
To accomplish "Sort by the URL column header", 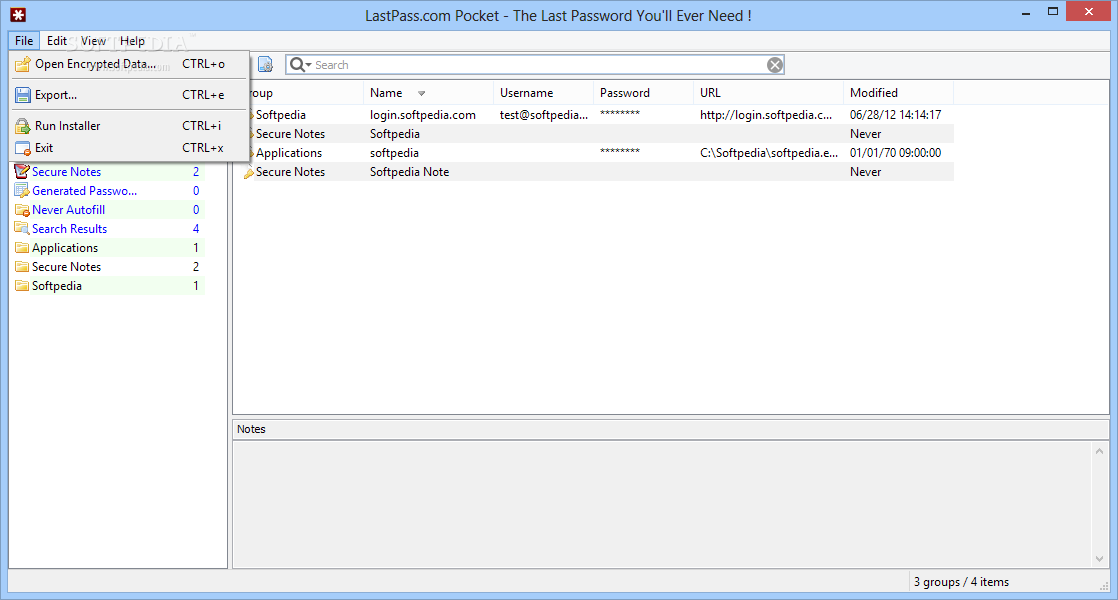I will (769, 93).
